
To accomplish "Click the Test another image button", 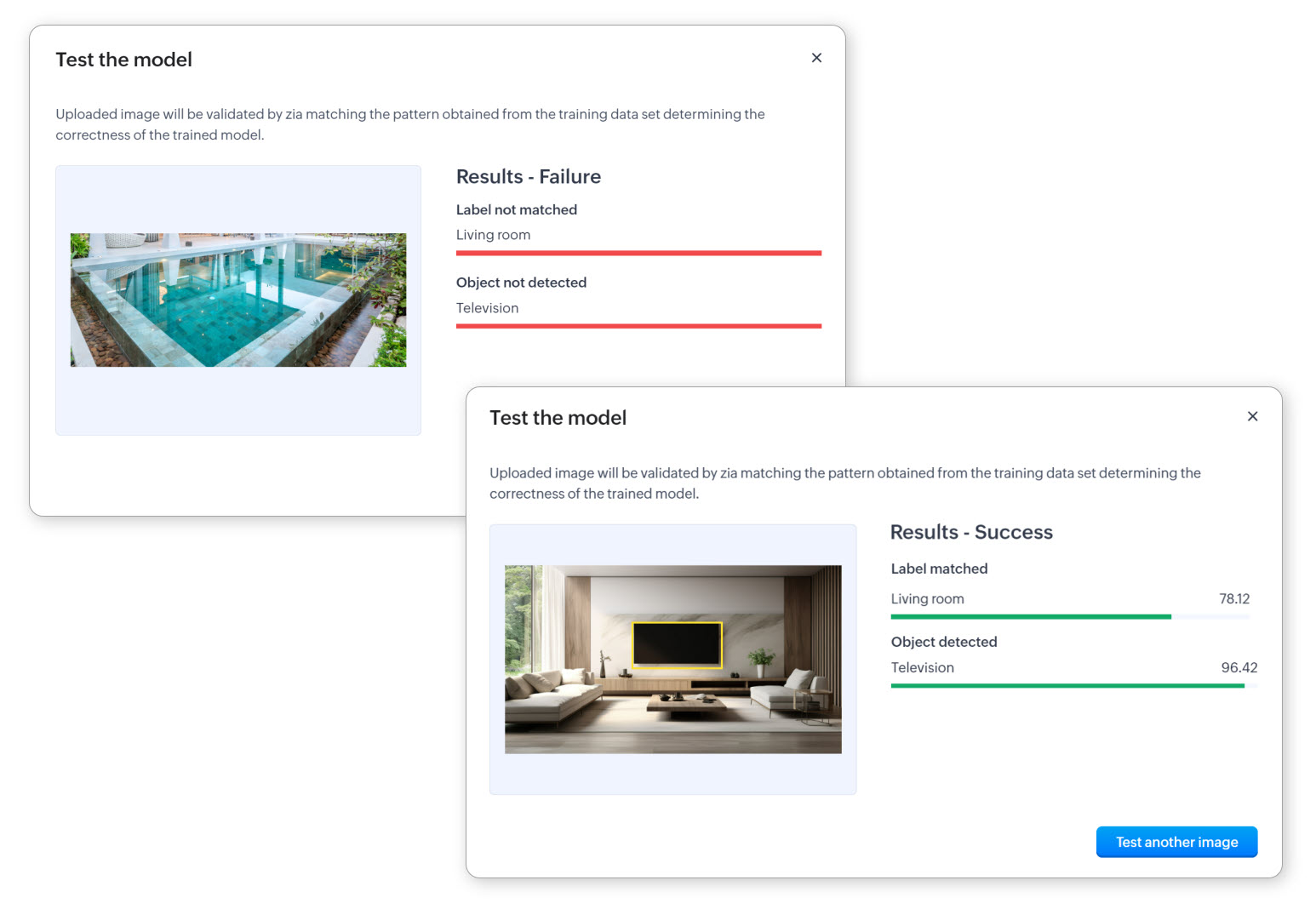I will point(1176,842).
